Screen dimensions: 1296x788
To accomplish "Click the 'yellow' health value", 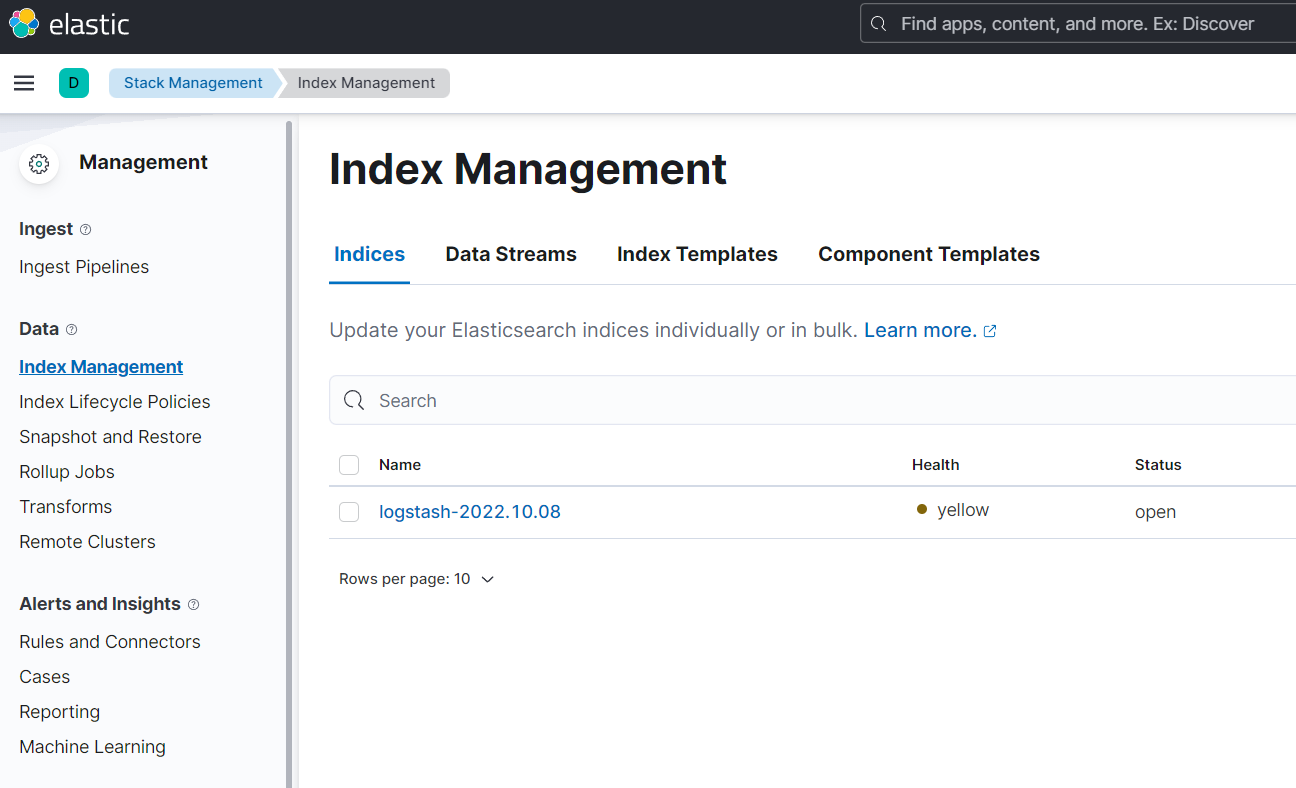I will click(963, 510).
